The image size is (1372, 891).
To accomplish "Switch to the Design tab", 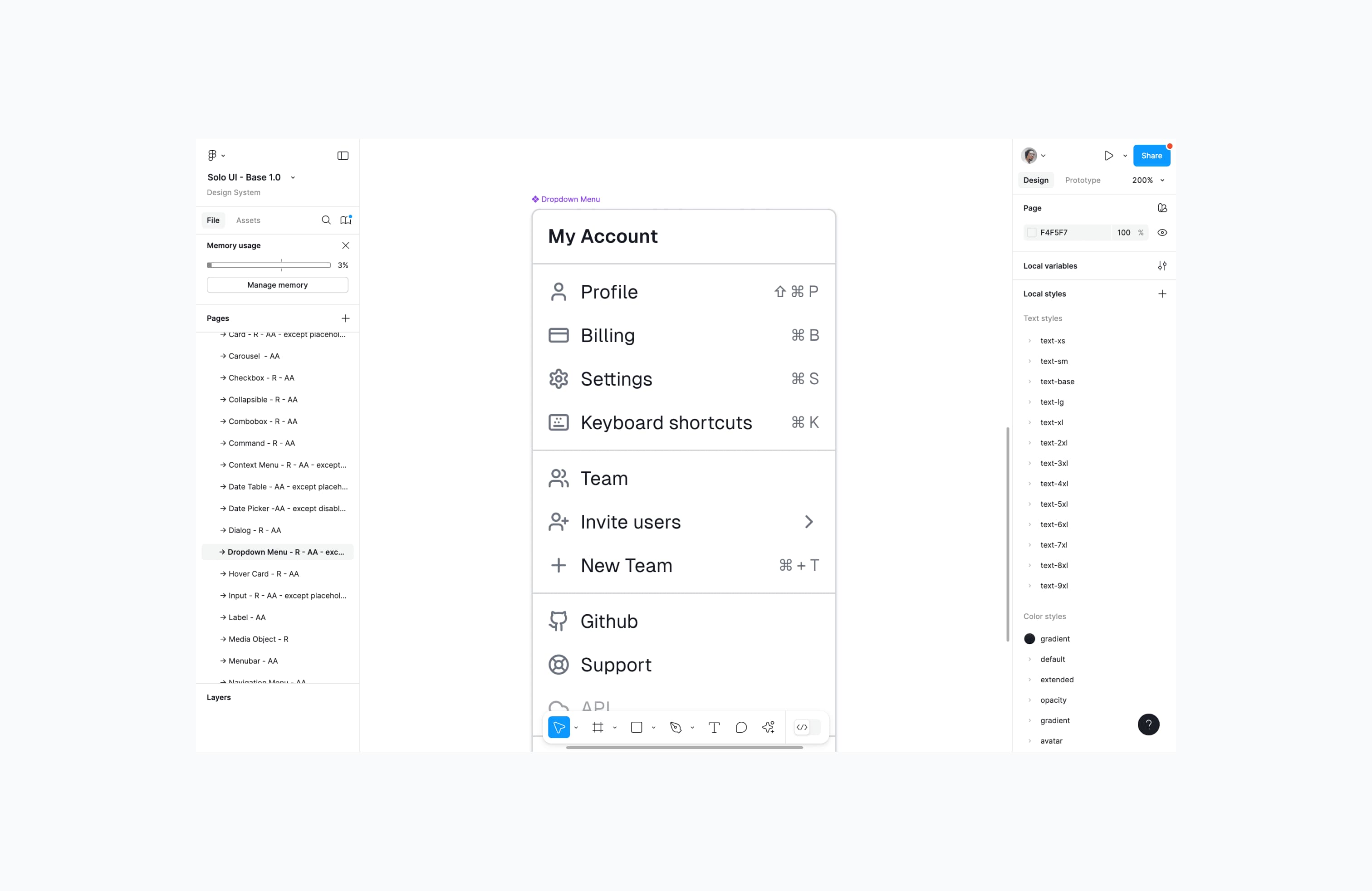I will point(1035,181).
